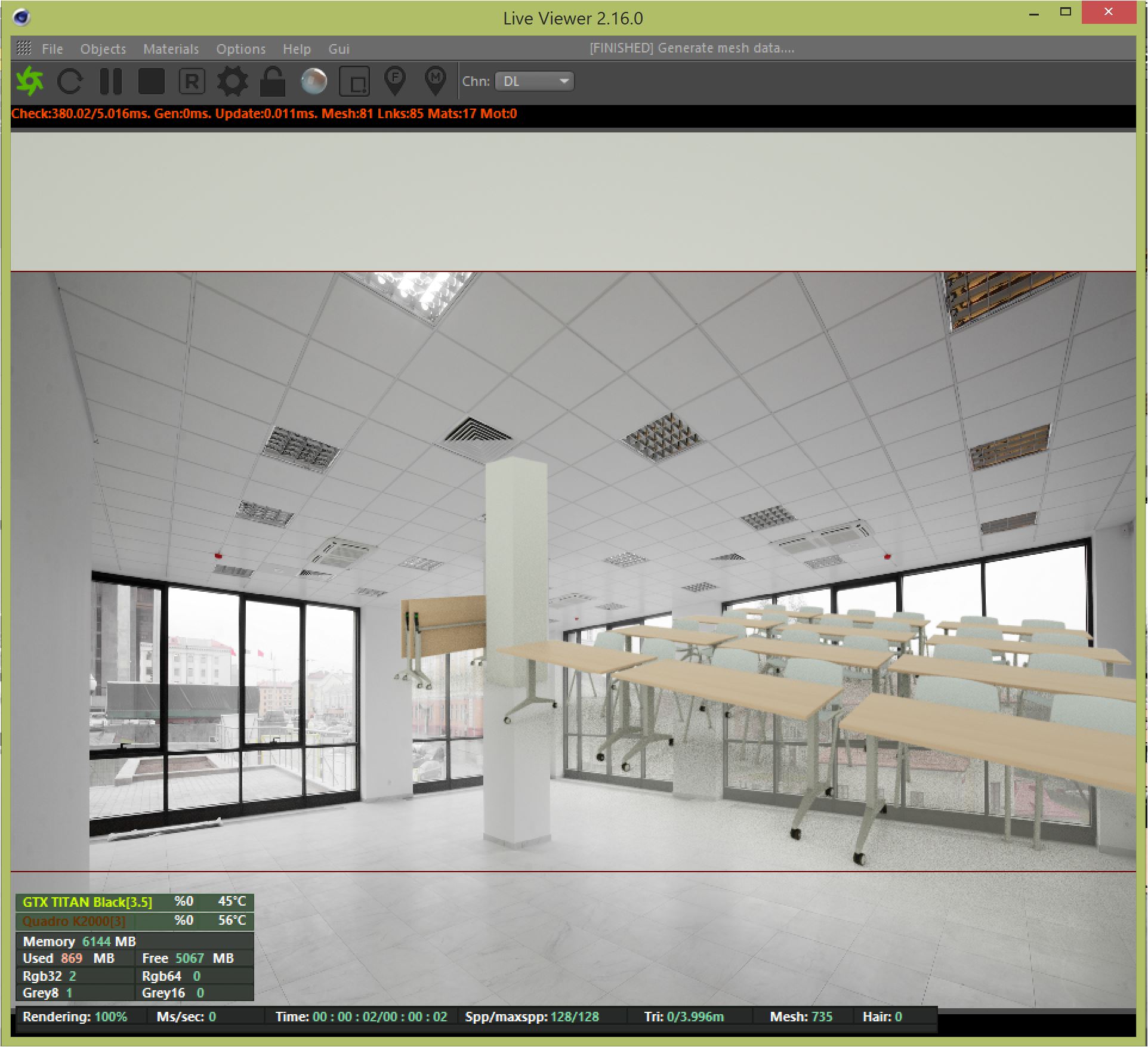This screenshot has width=1148, height=1047.
Task: Select the focus picker F pin
Action: [x=395, y=80]
